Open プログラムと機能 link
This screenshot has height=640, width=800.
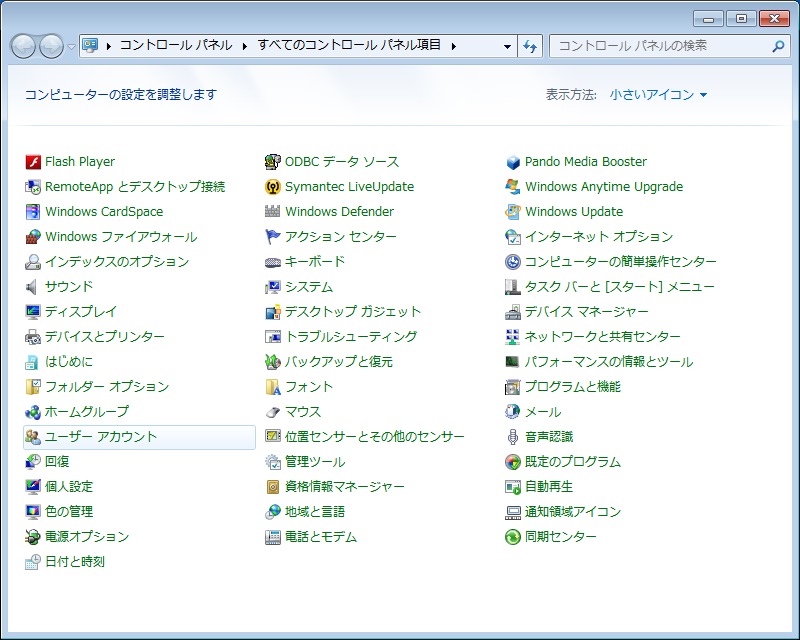click(573, 387)
